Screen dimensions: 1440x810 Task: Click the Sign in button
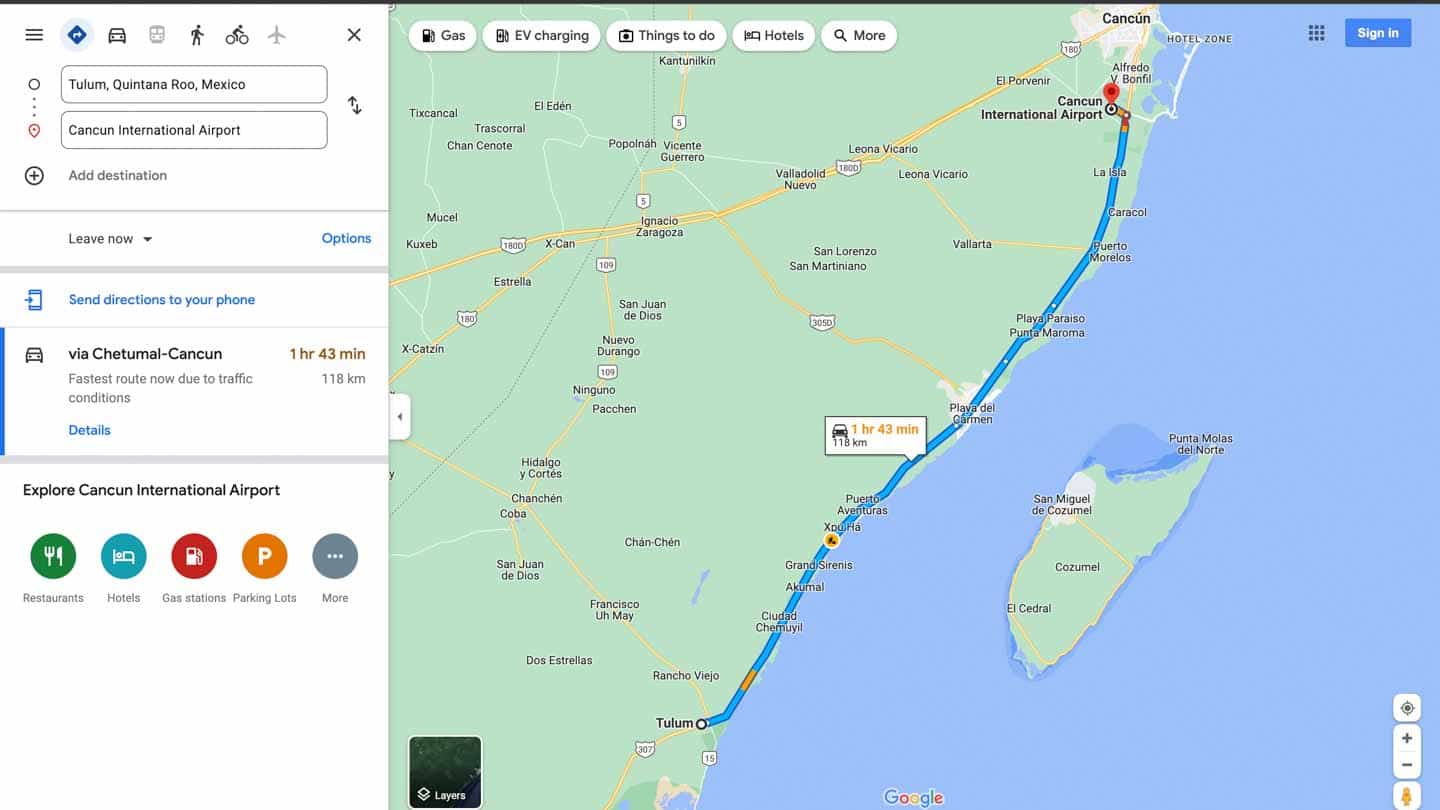tap(1378, 33)
